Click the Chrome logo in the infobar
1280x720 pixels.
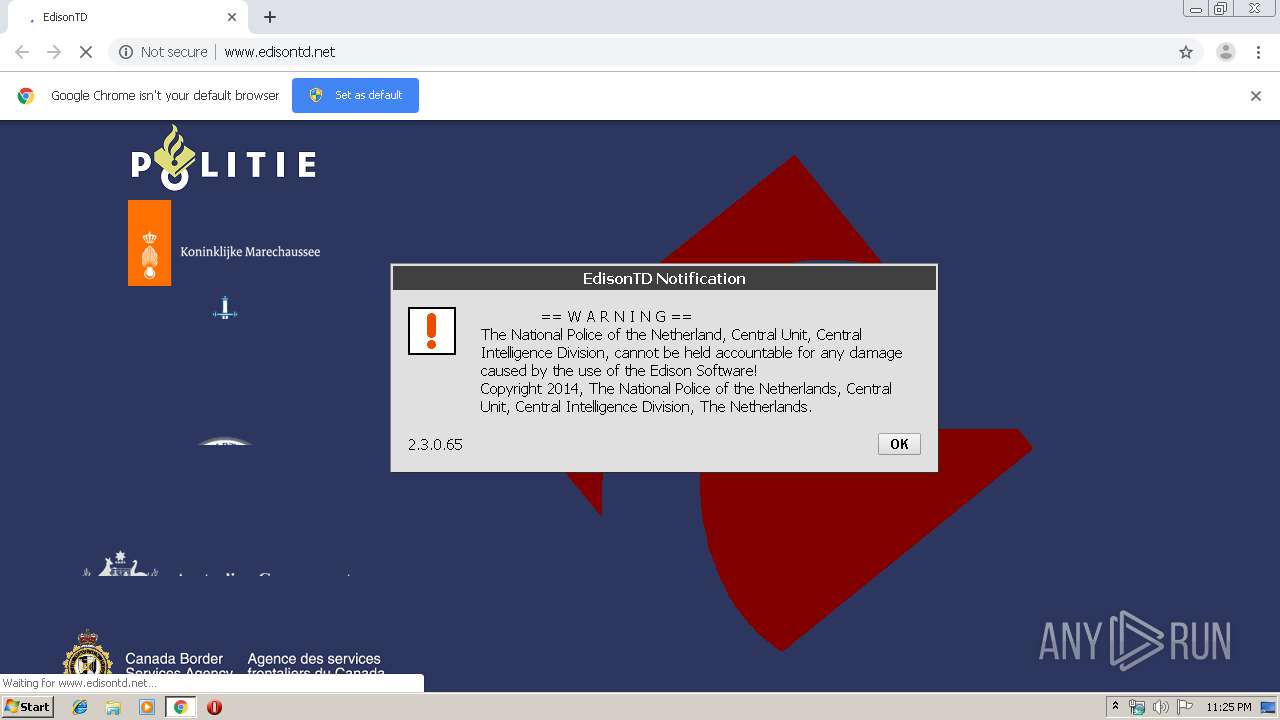[26, 96]
